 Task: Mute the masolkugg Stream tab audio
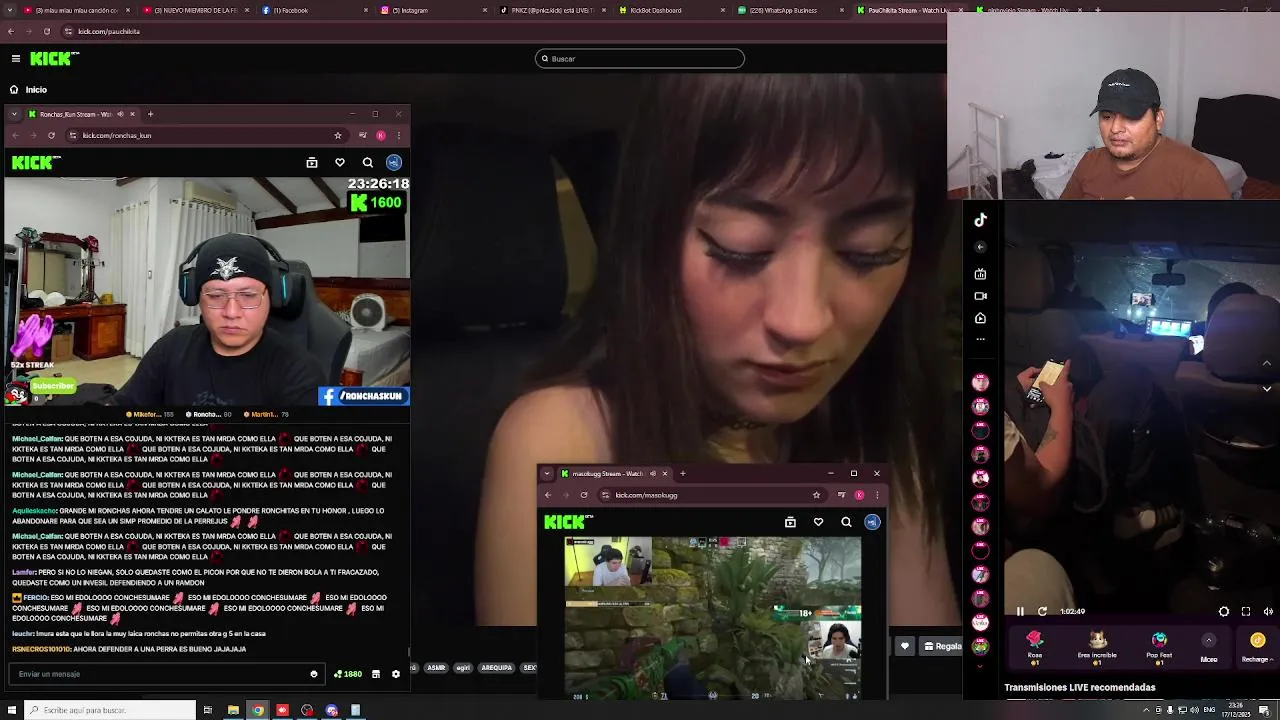(x=653, y=474)
